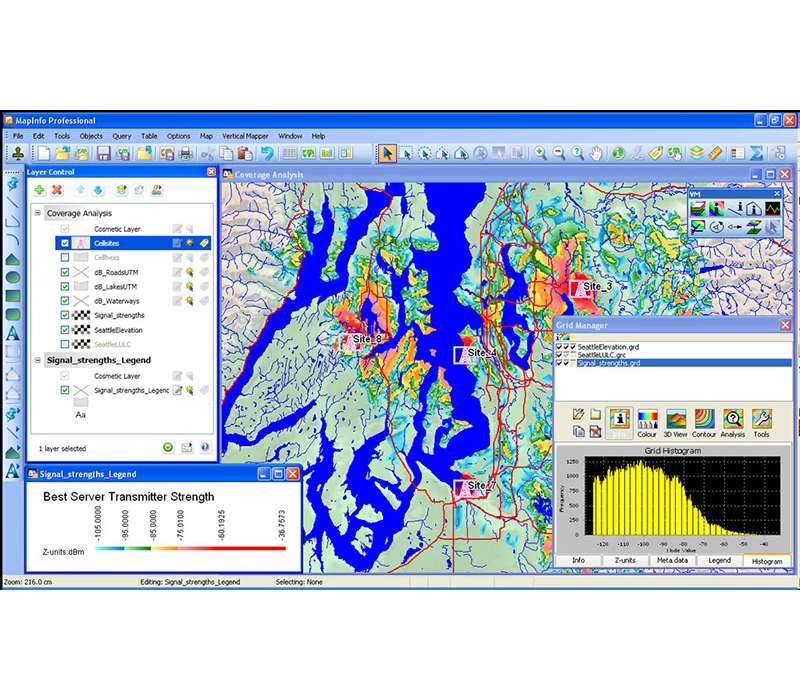Click the blue help icon in Layer Control

click(x=205, y=448)
